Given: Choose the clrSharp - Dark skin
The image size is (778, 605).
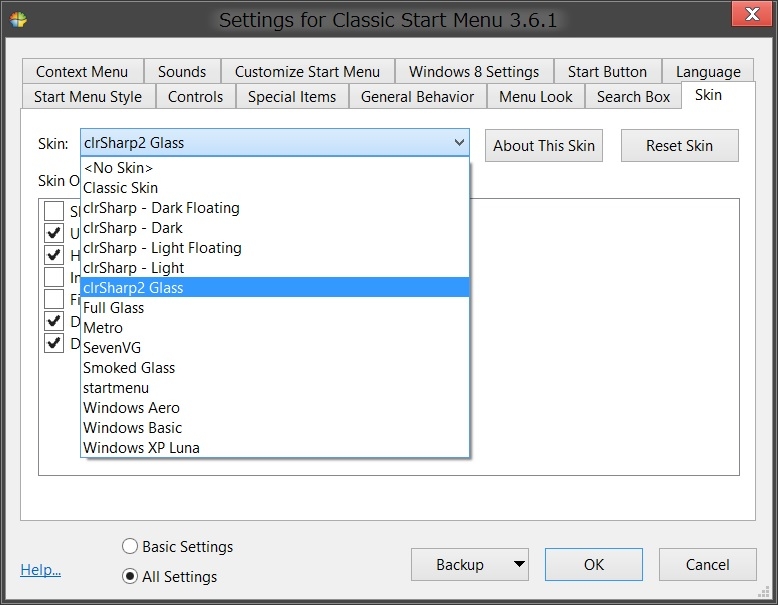Looking at the screenshot, I should tap(275, 228).
